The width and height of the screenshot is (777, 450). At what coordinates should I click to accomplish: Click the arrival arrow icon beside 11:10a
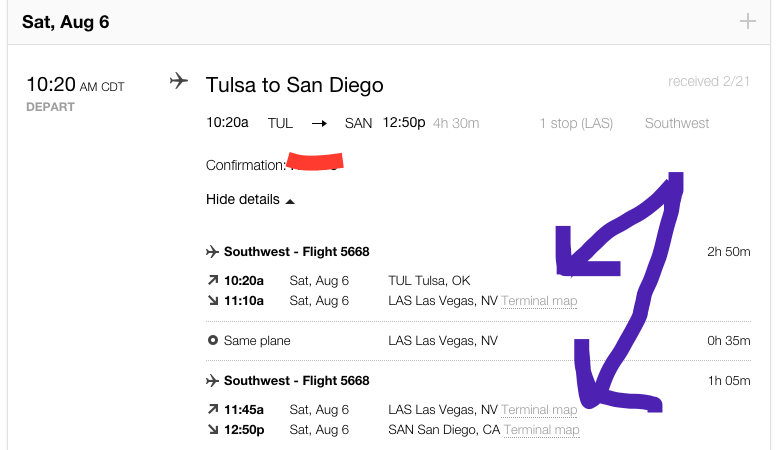[x=212, y=300]
